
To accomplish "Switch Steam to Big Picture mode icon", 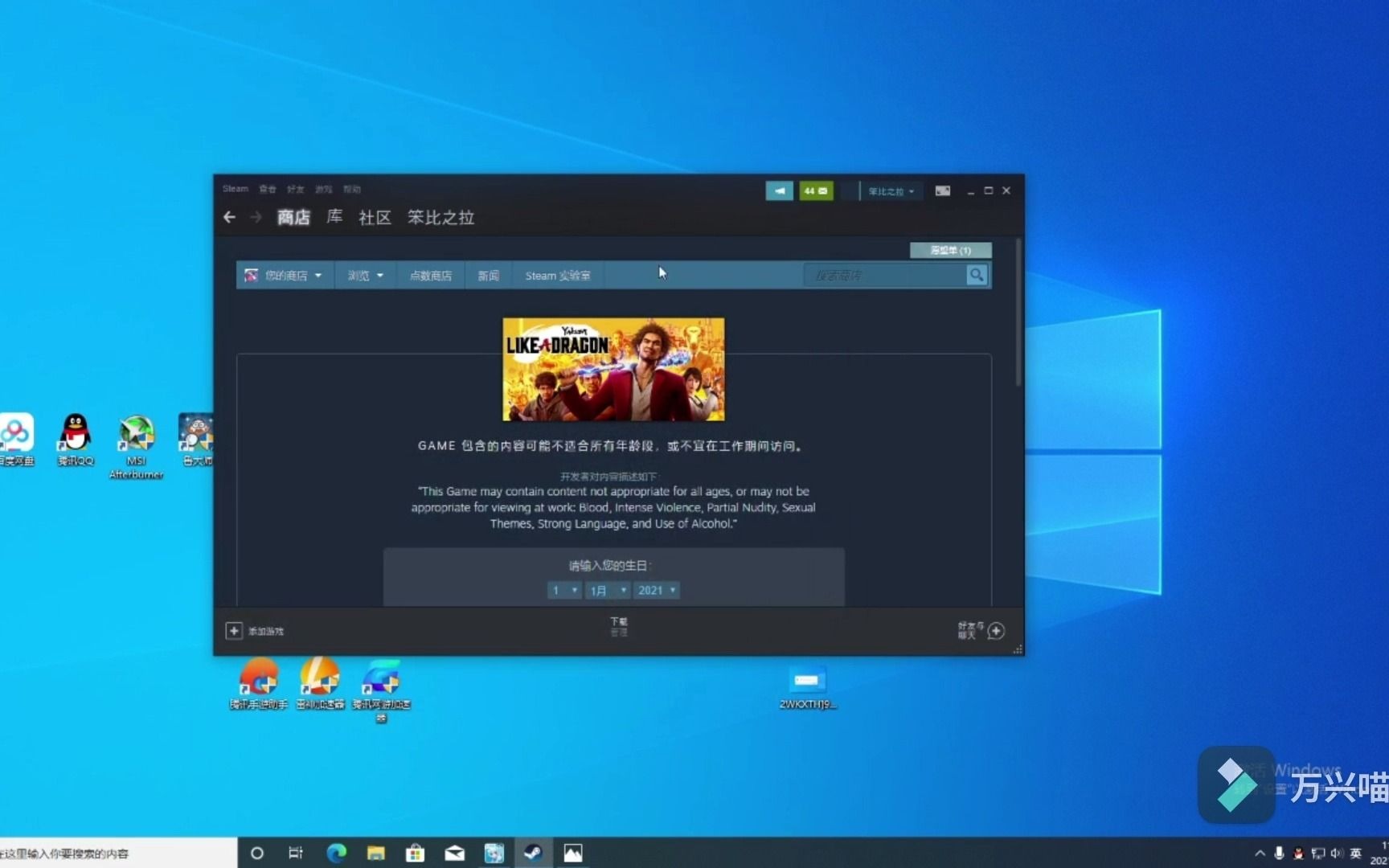I will coord(942,190).
